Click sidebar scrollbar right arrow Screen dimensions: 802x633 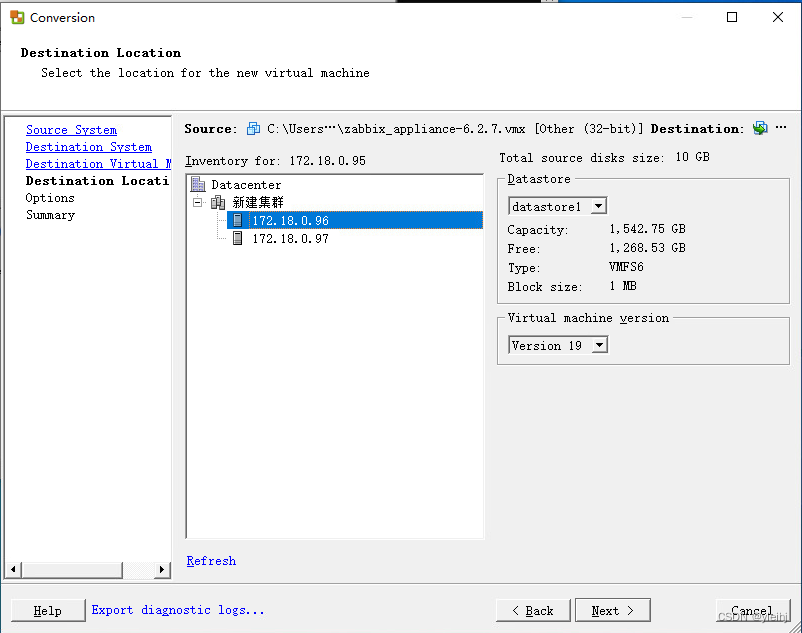coord(162,569)
